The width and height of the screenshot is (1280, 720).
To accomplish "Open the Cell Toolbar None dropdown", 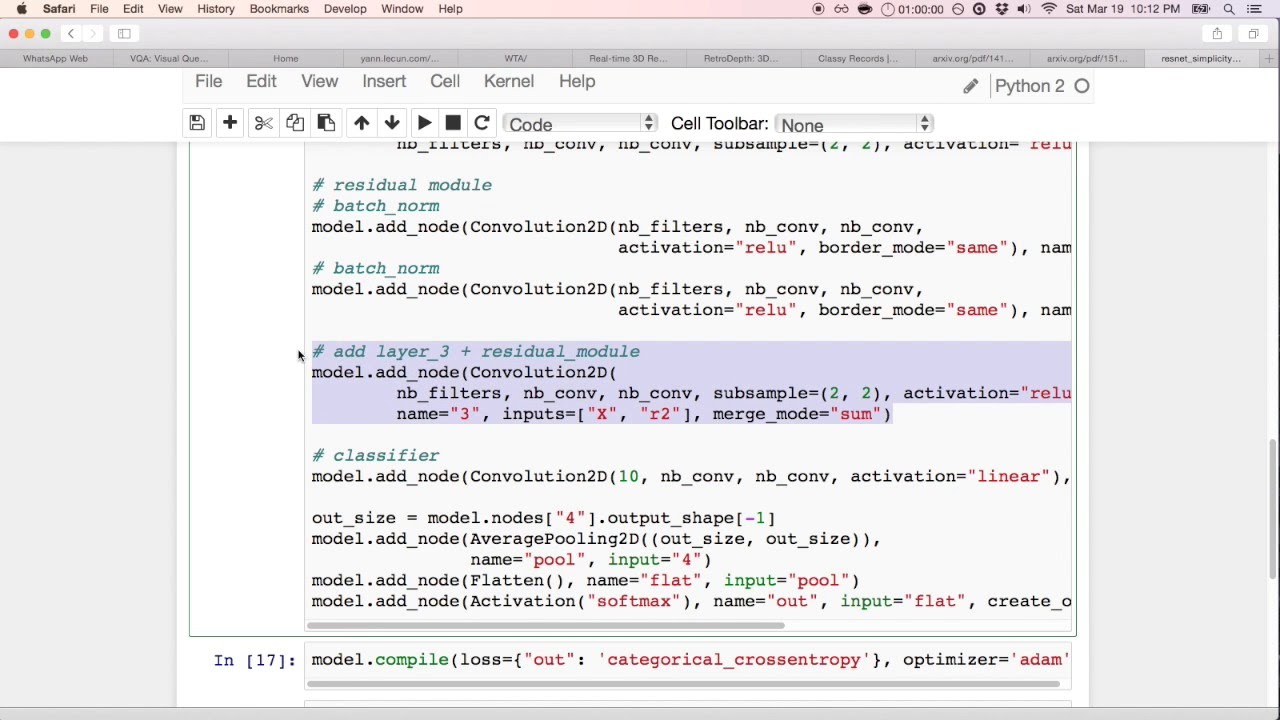I will [x=854, y=124].
